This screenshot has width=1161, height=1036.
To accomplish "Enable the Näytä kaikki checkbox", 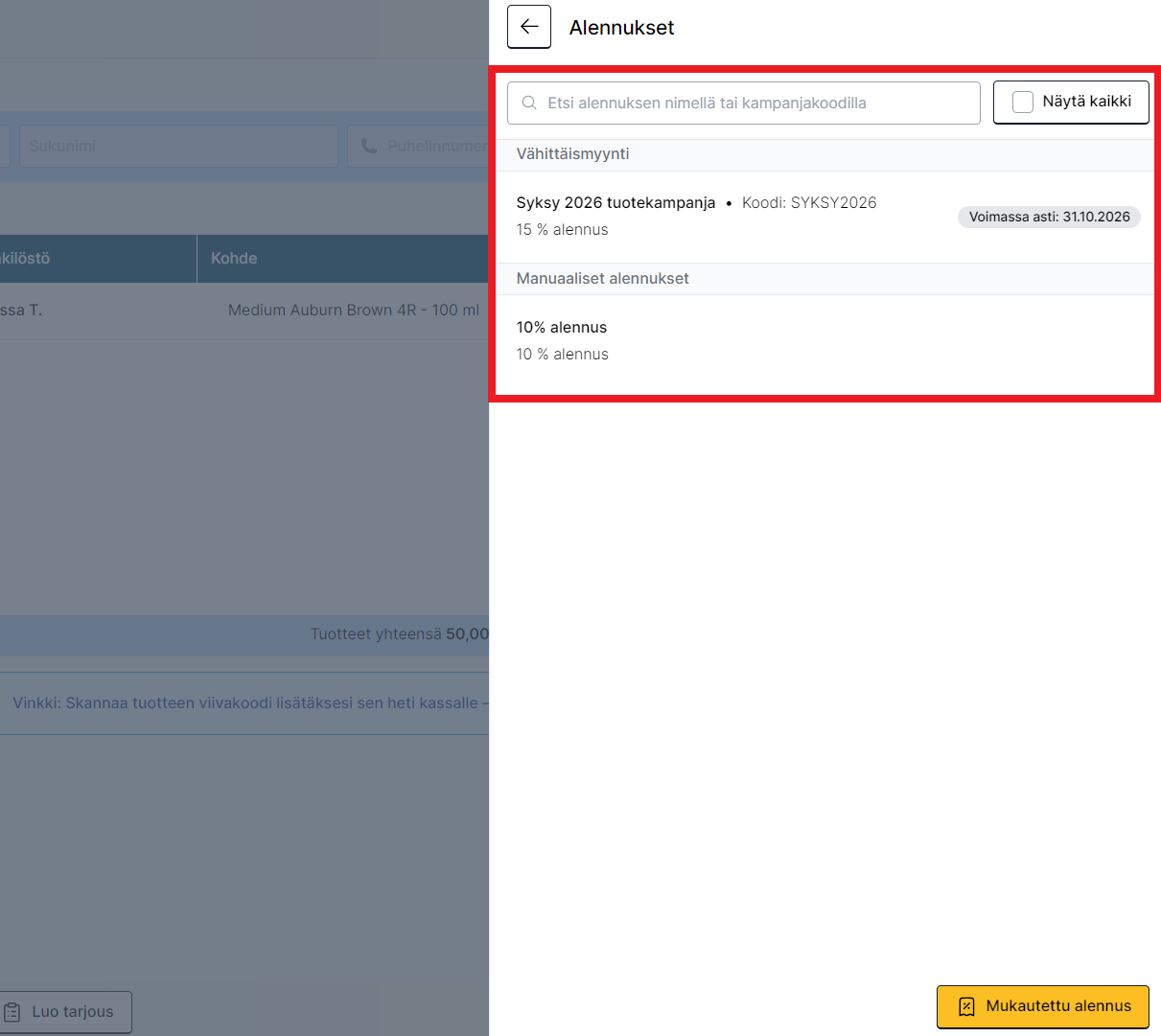I will [x=1023, y=102].
